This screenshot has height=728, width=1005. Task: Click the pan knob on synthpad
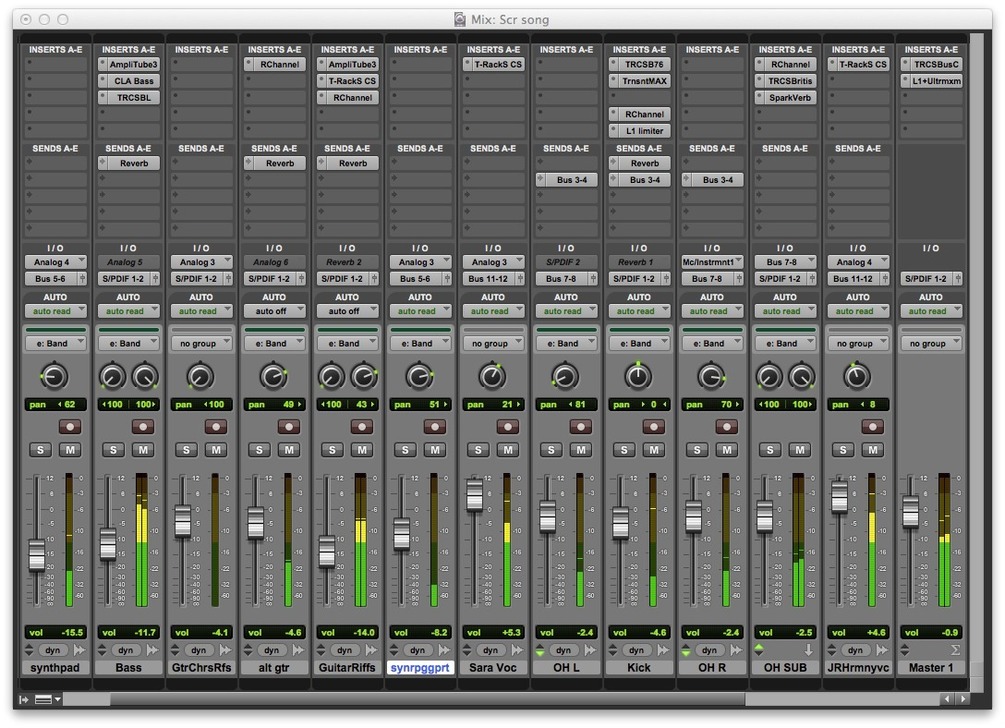click(x=54, y=377)
